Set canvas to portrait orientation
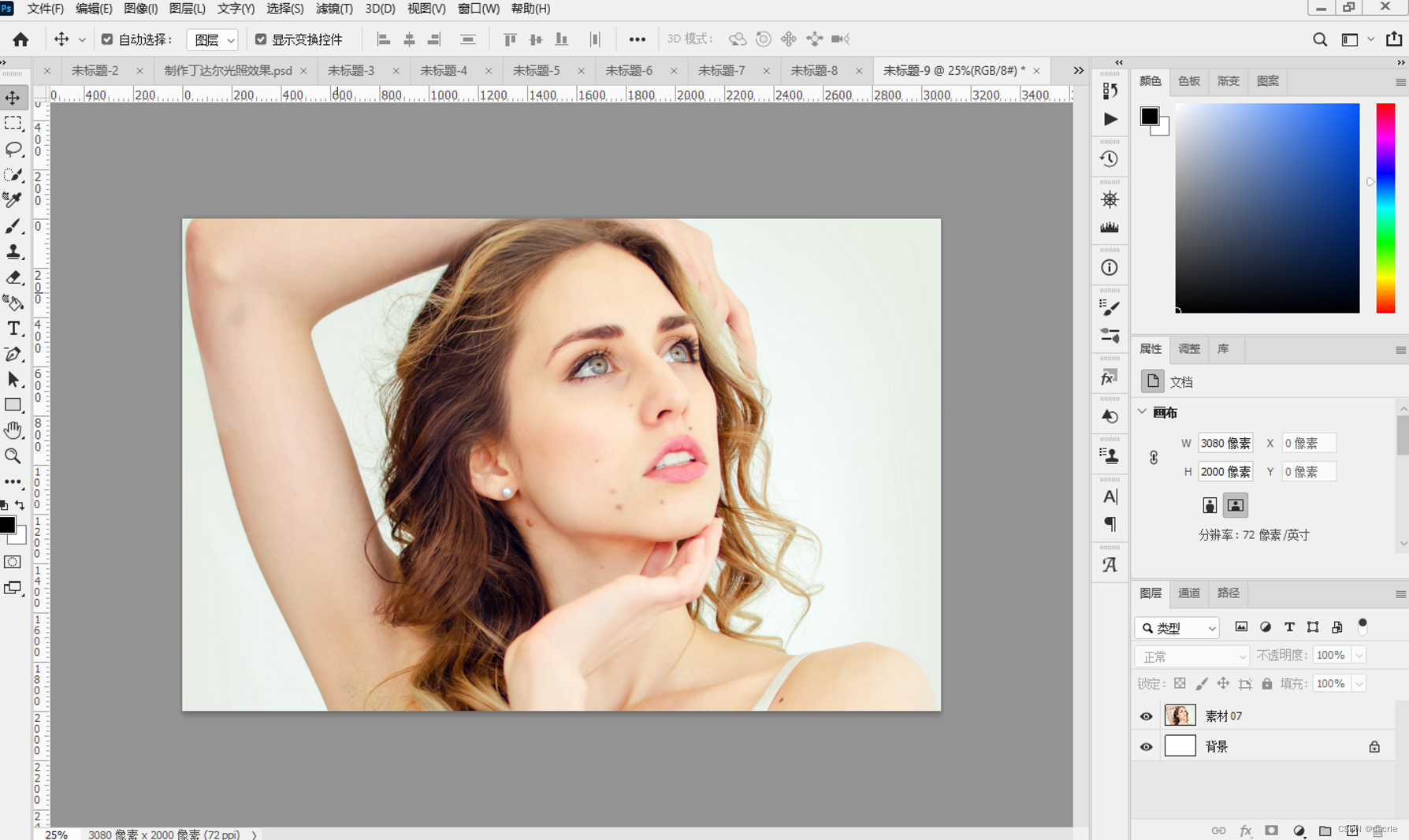The width and height of the screenshot is (1409, 840). [x=1210, y=505]
